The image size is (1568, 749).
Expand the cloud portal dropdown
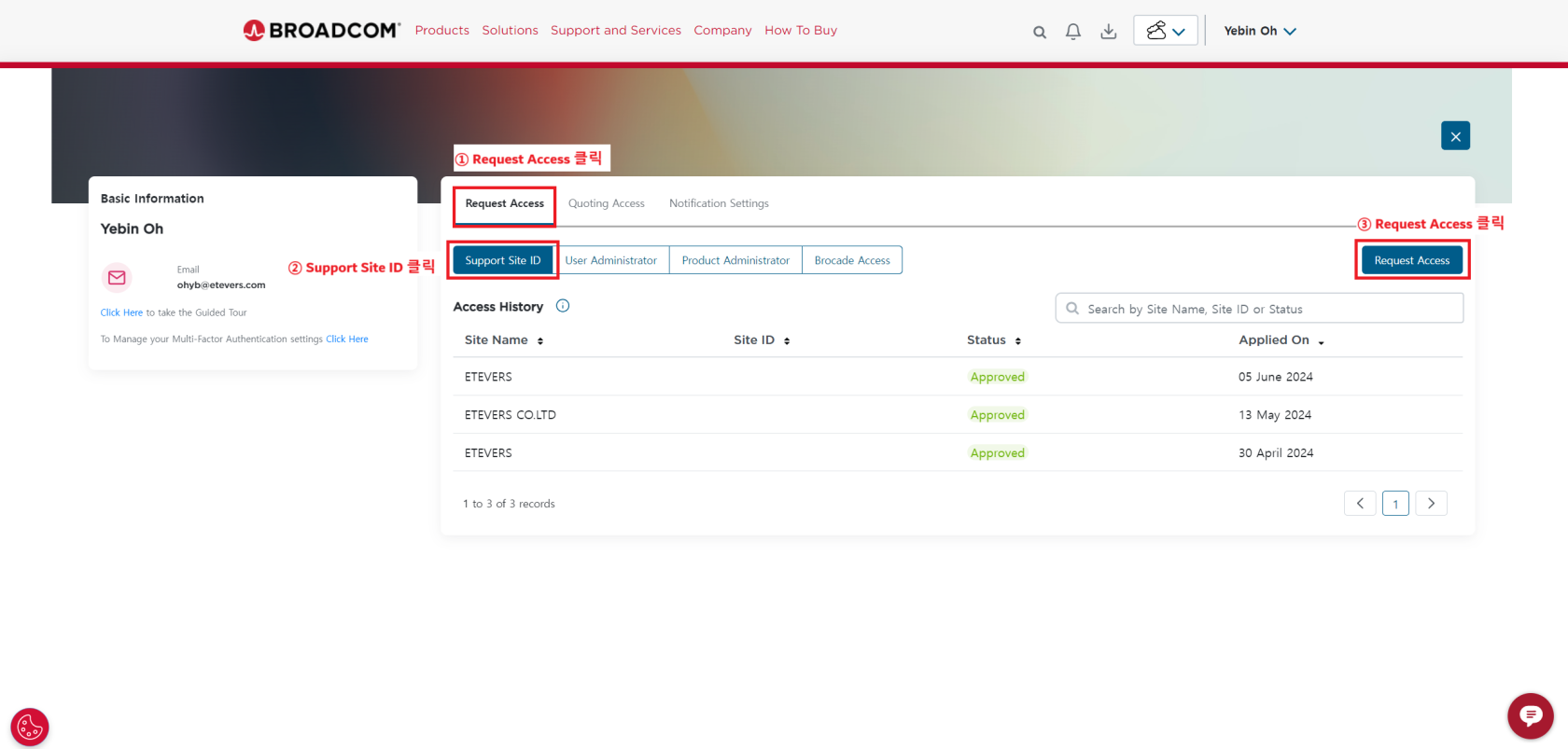1165,31
